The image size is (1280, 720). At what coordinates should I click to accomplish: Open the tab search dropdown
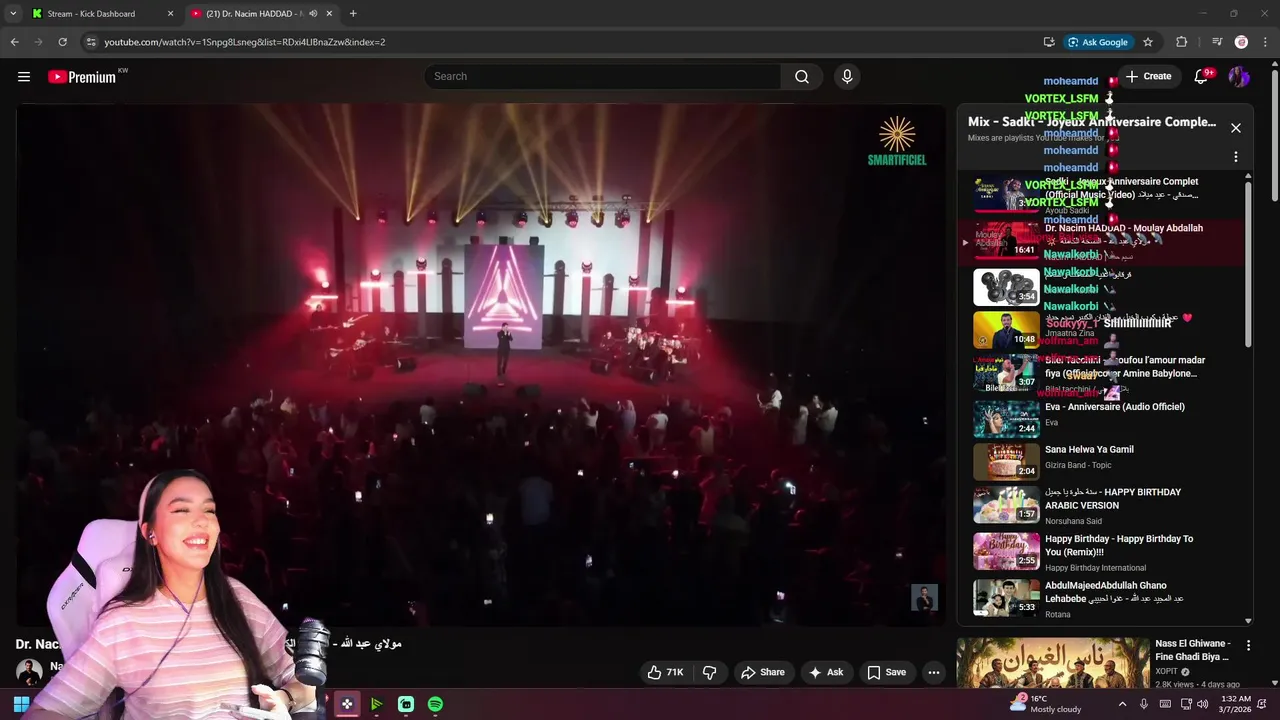pyautogui.click(x=13, y=14)
